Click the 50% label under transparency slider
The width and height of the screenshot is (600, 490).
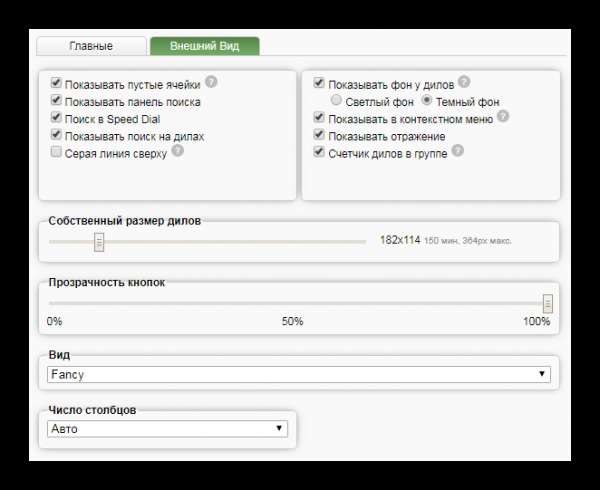293,321
